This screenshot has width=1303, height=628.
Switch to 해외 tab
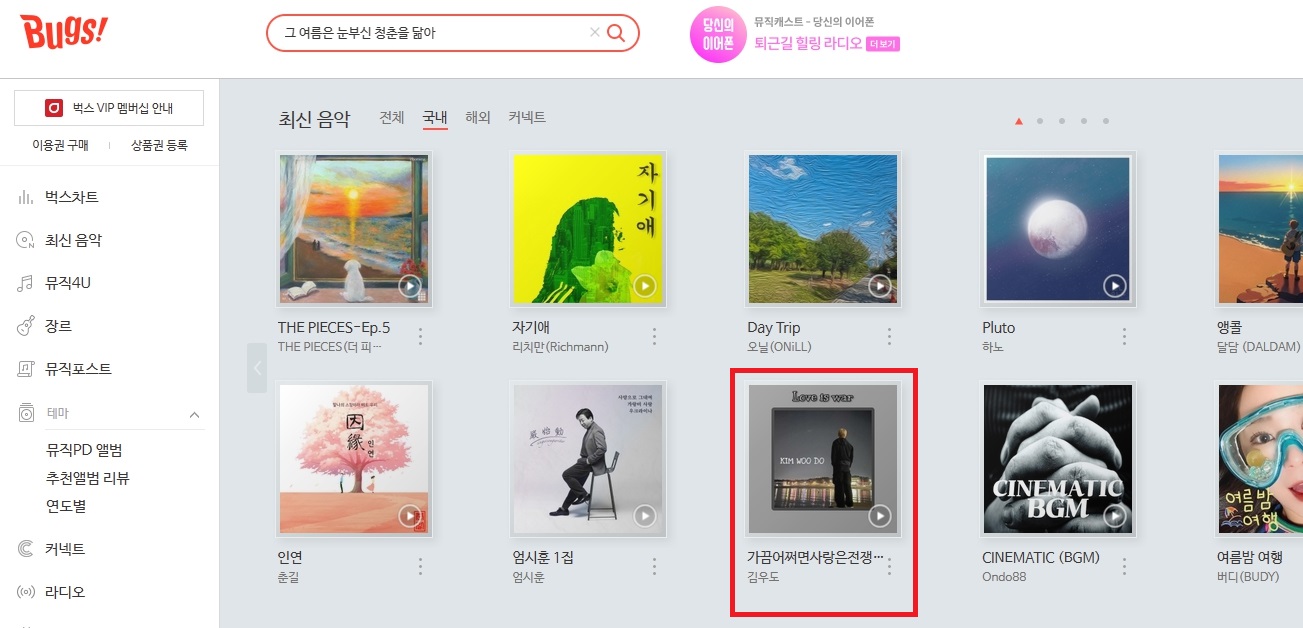[x=478, y=117]
